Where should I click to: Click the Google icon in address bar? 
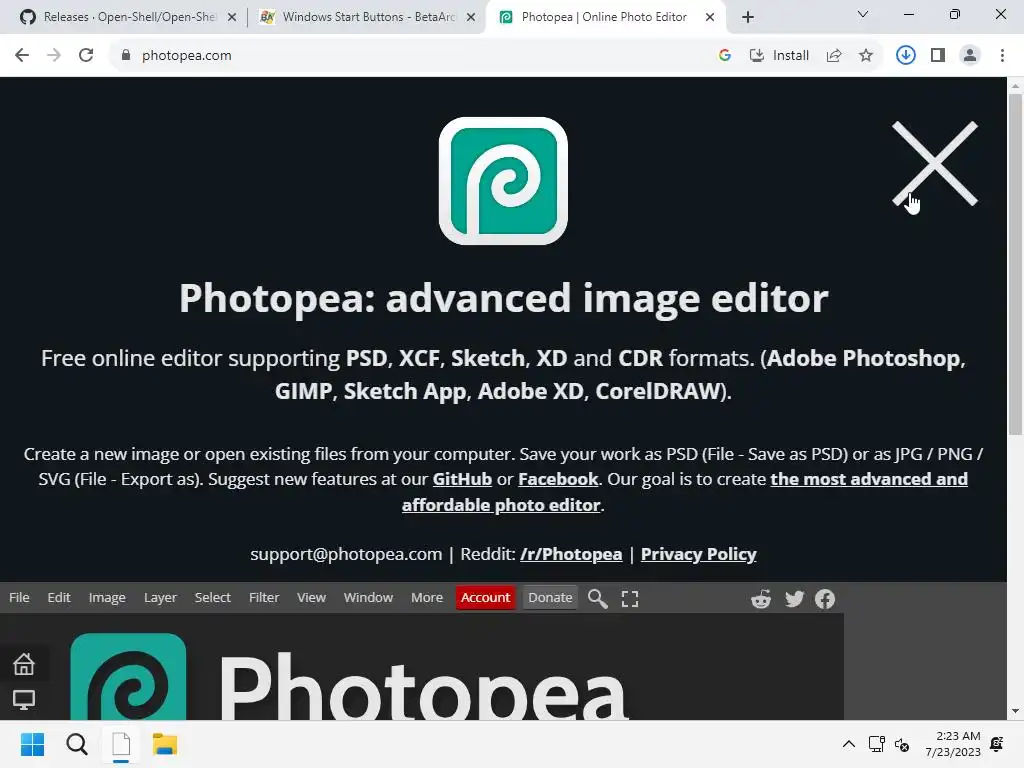point(724,56)
